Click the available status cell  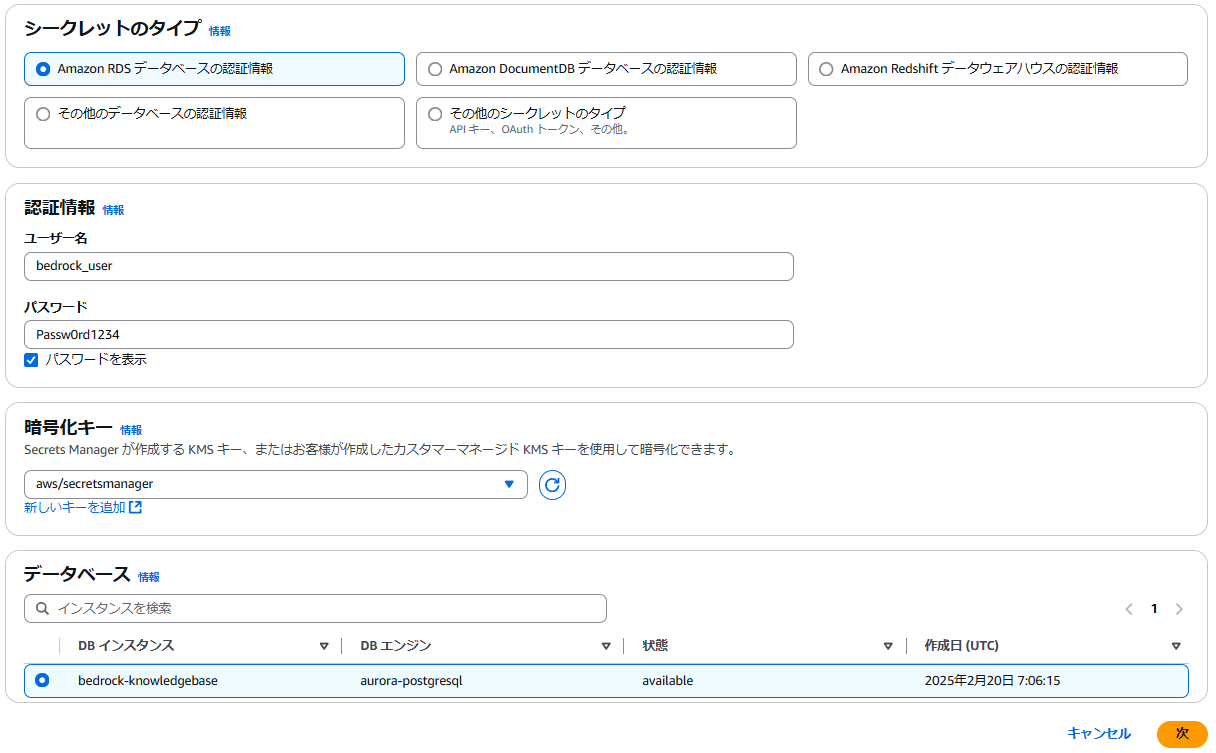[x=668, y=681]
